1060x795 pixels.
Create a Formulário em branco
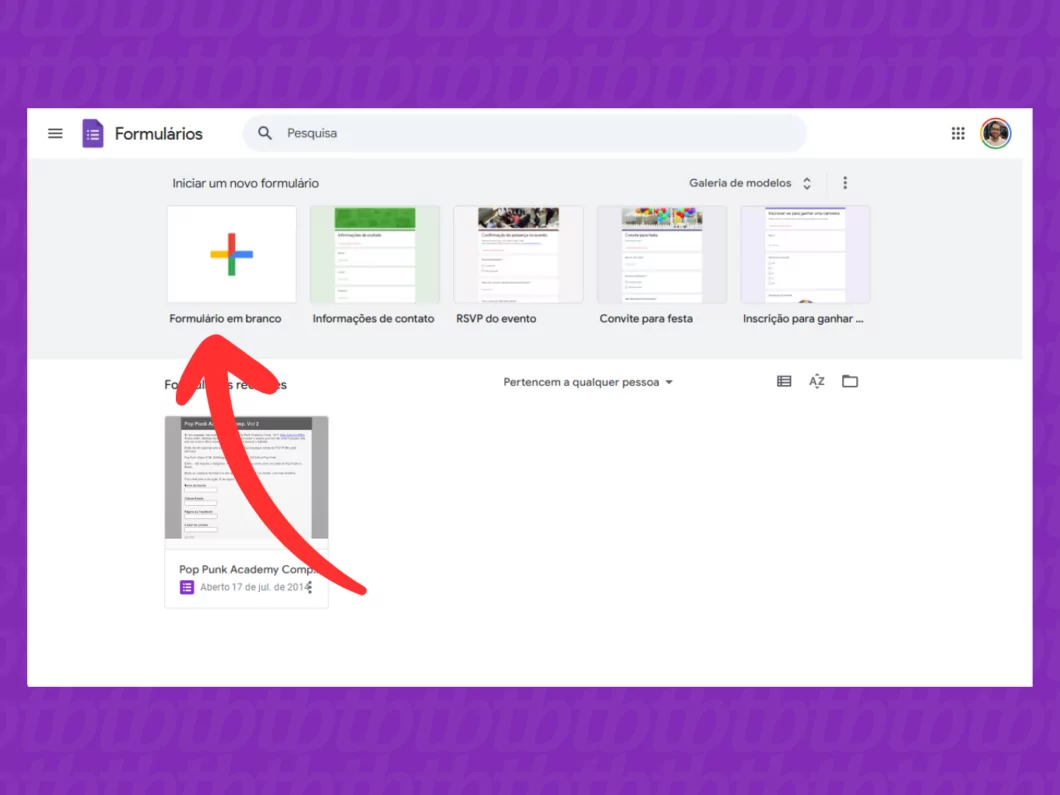point(232,254)
